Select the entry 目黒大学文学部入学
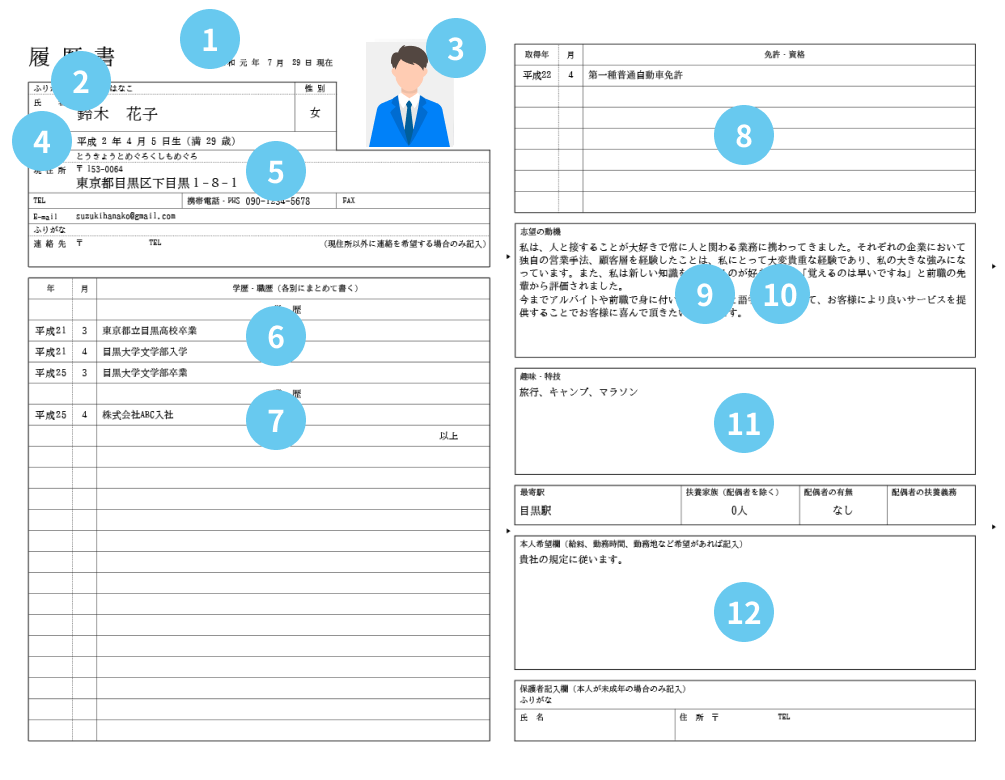The image size is (1005, 780). pos(145,352)
